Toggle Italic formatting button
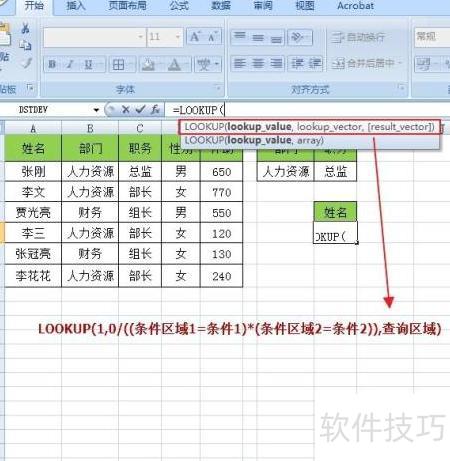 (70, 64)
